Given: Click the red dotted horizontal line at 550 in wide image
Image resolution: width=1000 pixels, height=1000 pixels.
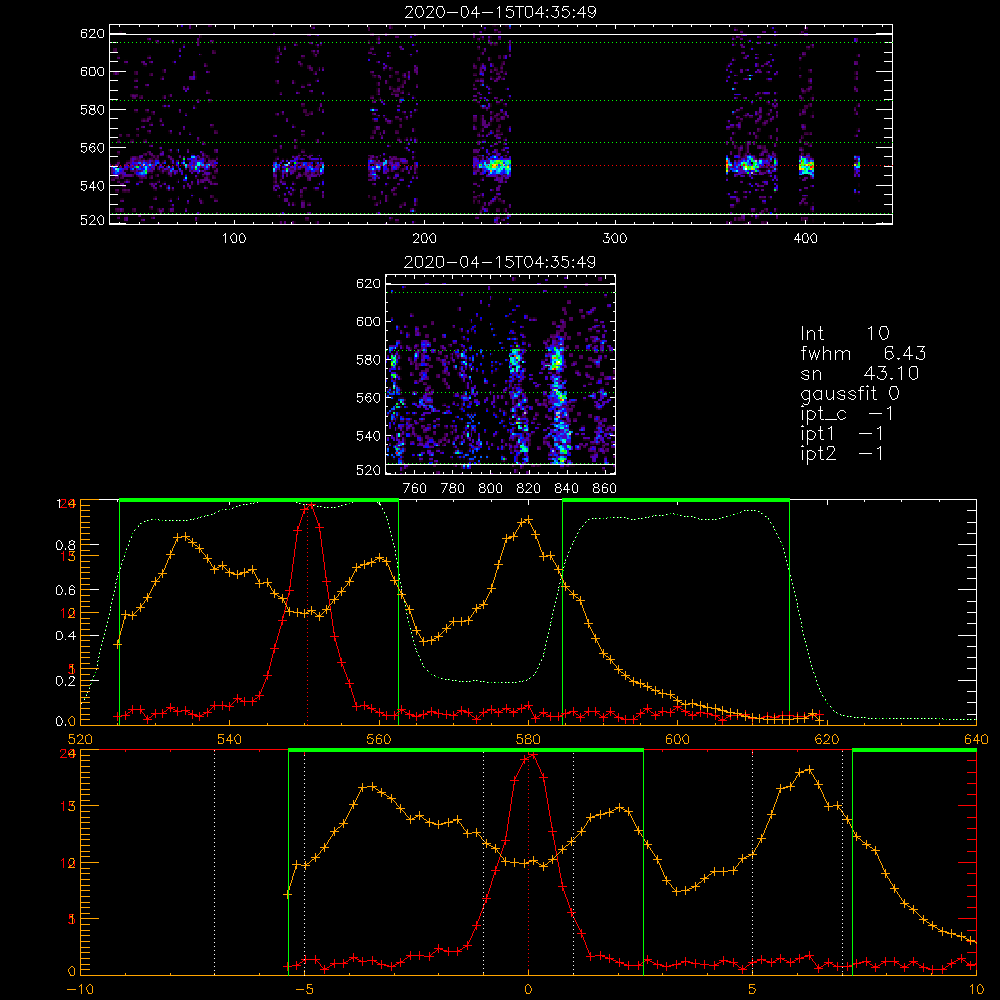Looking at the screenshot, I should pyautogui.click(x=501, y=166).
